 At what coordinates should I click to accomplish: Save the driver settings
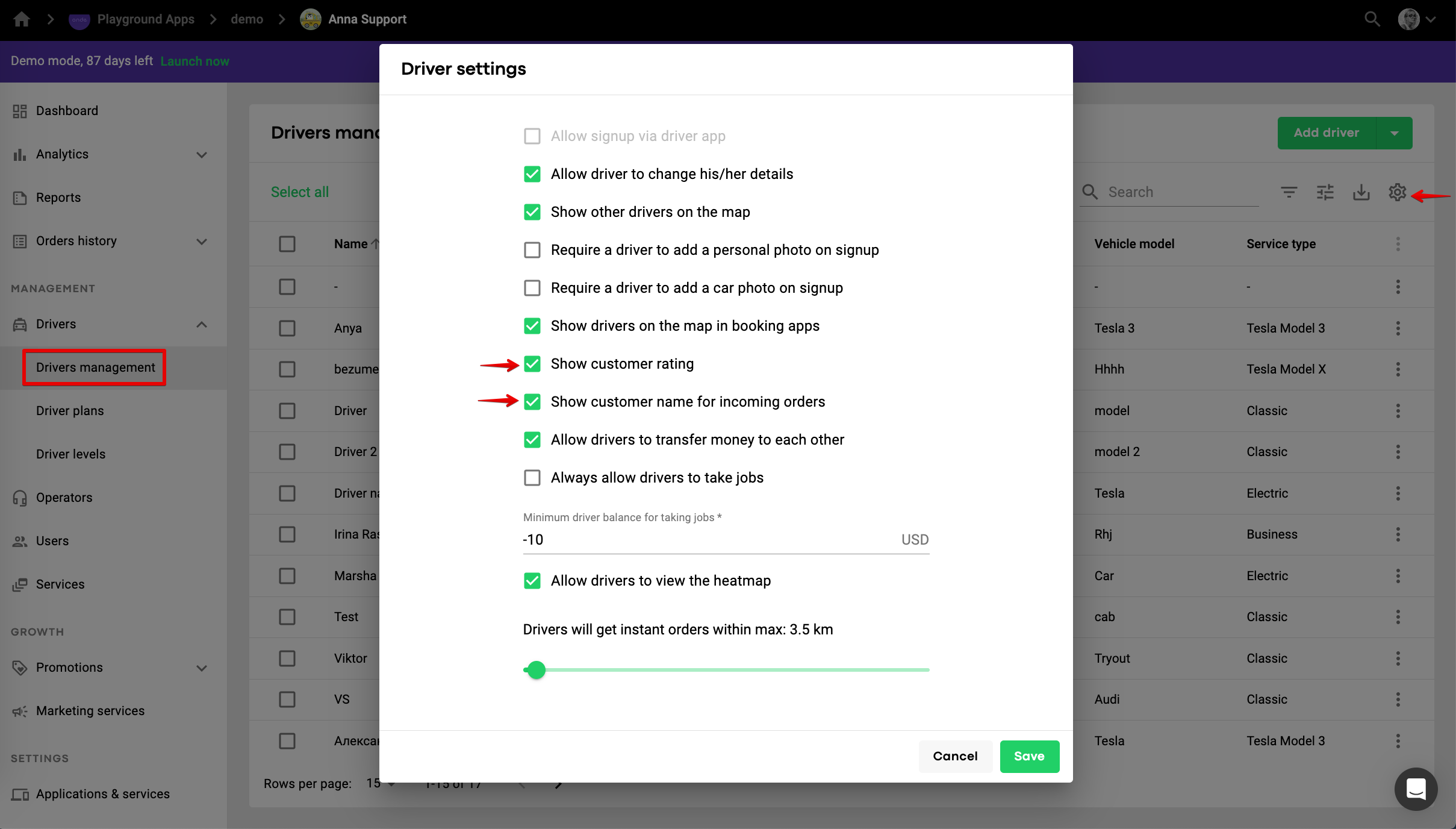(1029, 756)
